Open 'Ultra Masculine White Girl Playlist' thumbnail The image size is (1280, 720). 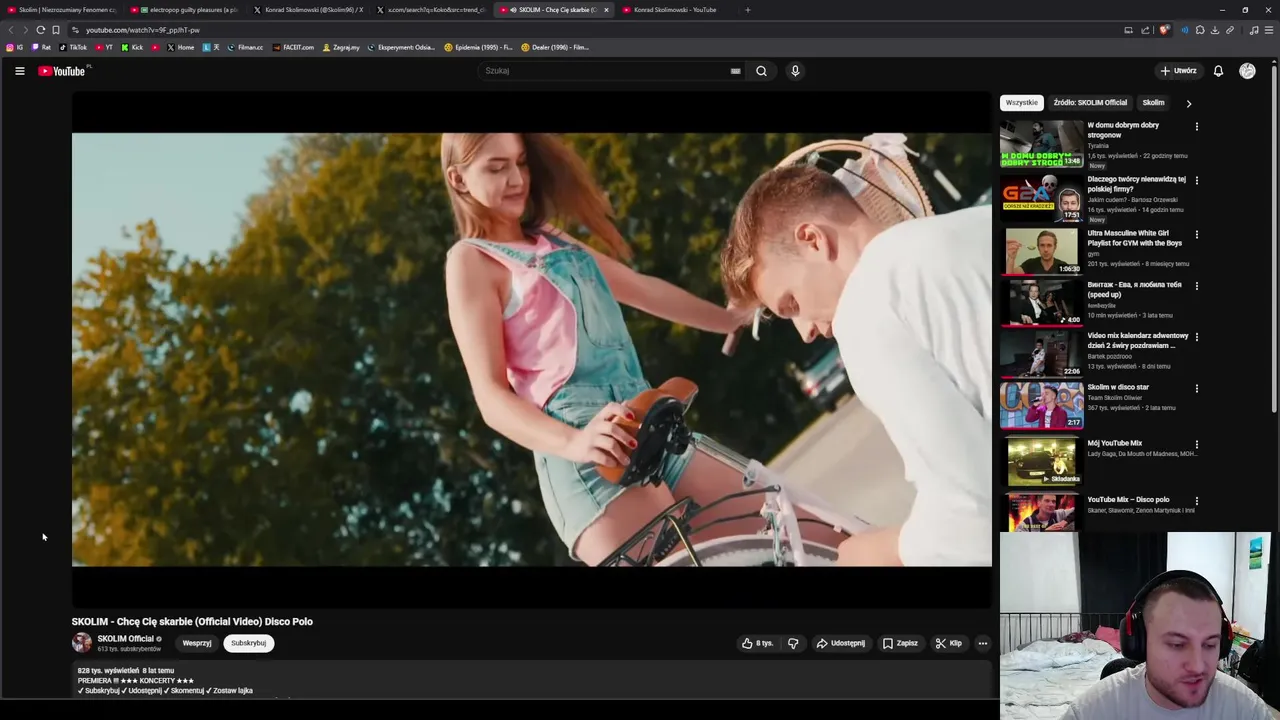[x=1041, y=251]
